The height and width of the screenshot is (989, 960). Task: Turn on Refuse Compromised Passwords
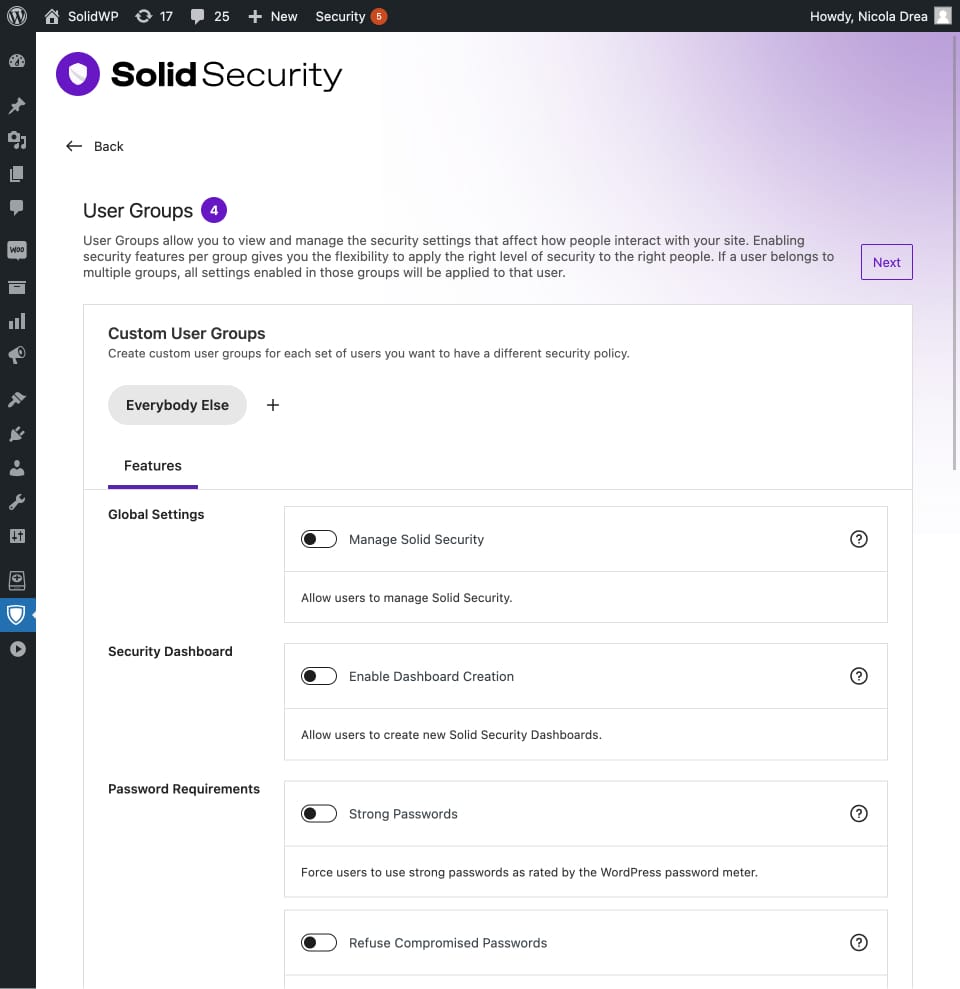319,943
